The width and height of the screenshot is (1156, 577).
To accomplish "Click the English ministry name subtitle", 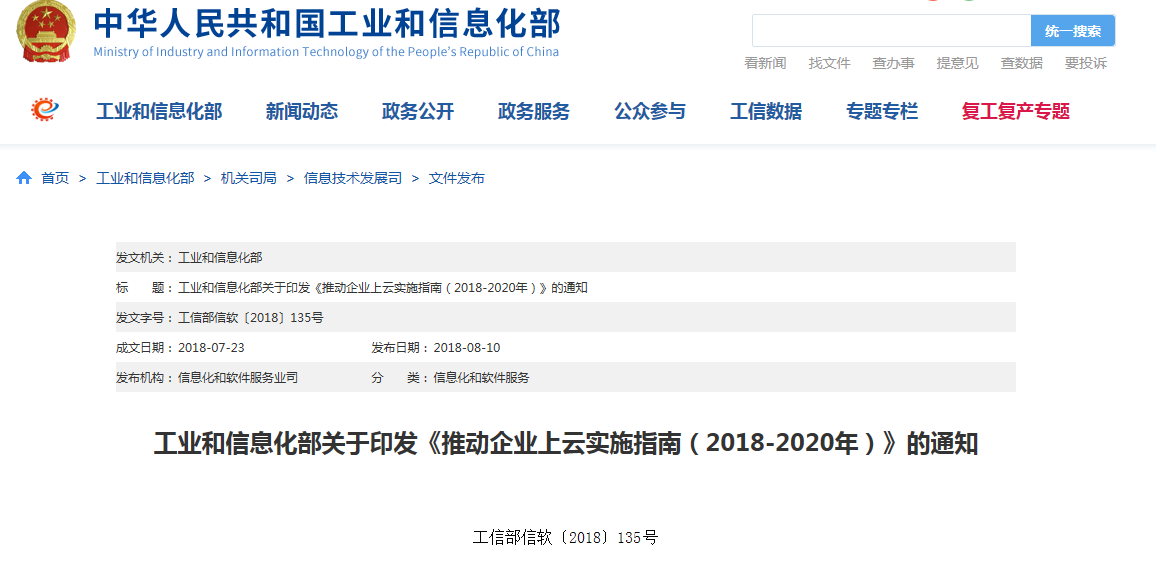I will pos(326,52).
